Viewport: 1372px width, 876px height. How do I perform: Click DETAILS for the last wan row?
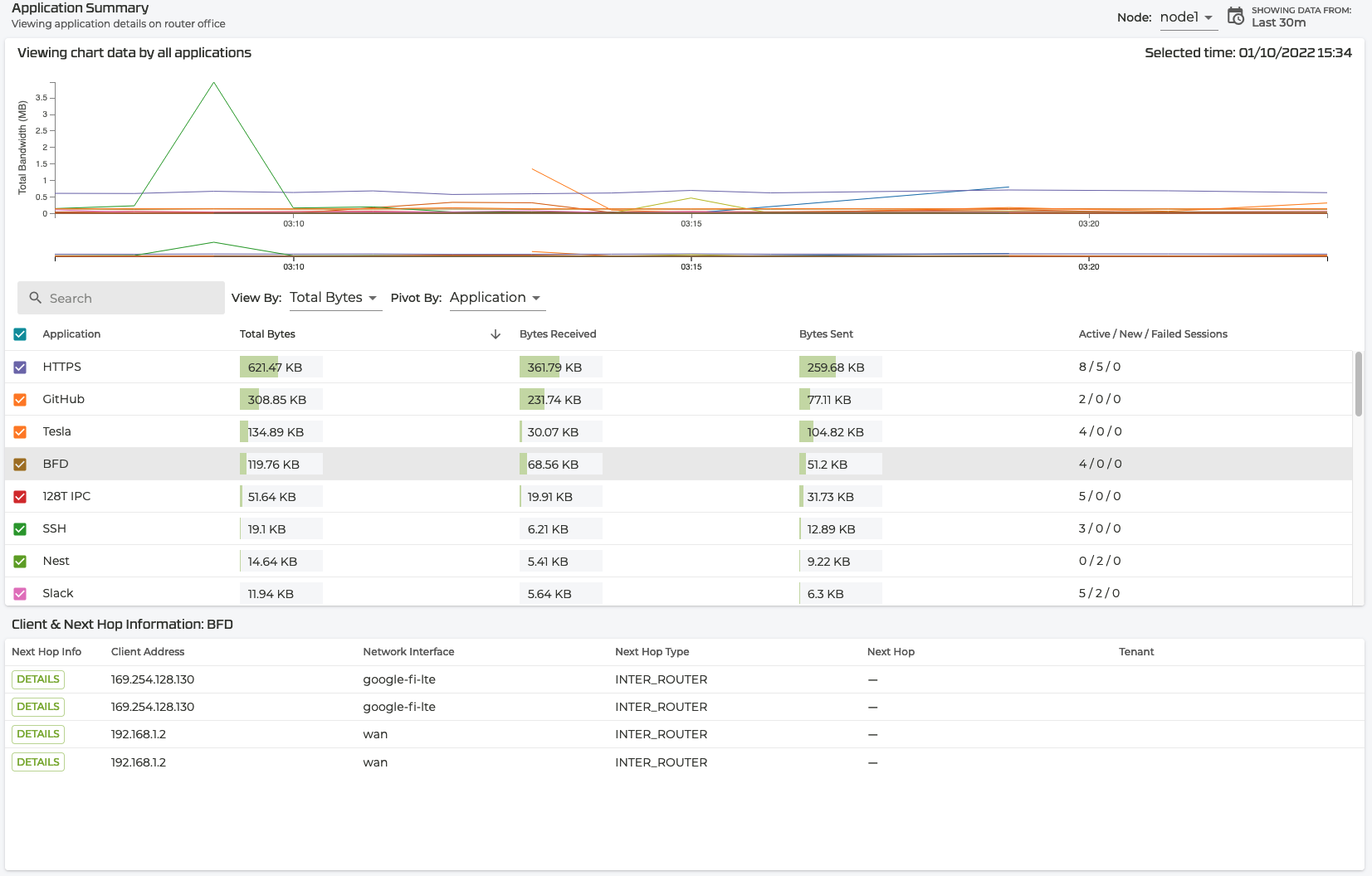(38, 762)
